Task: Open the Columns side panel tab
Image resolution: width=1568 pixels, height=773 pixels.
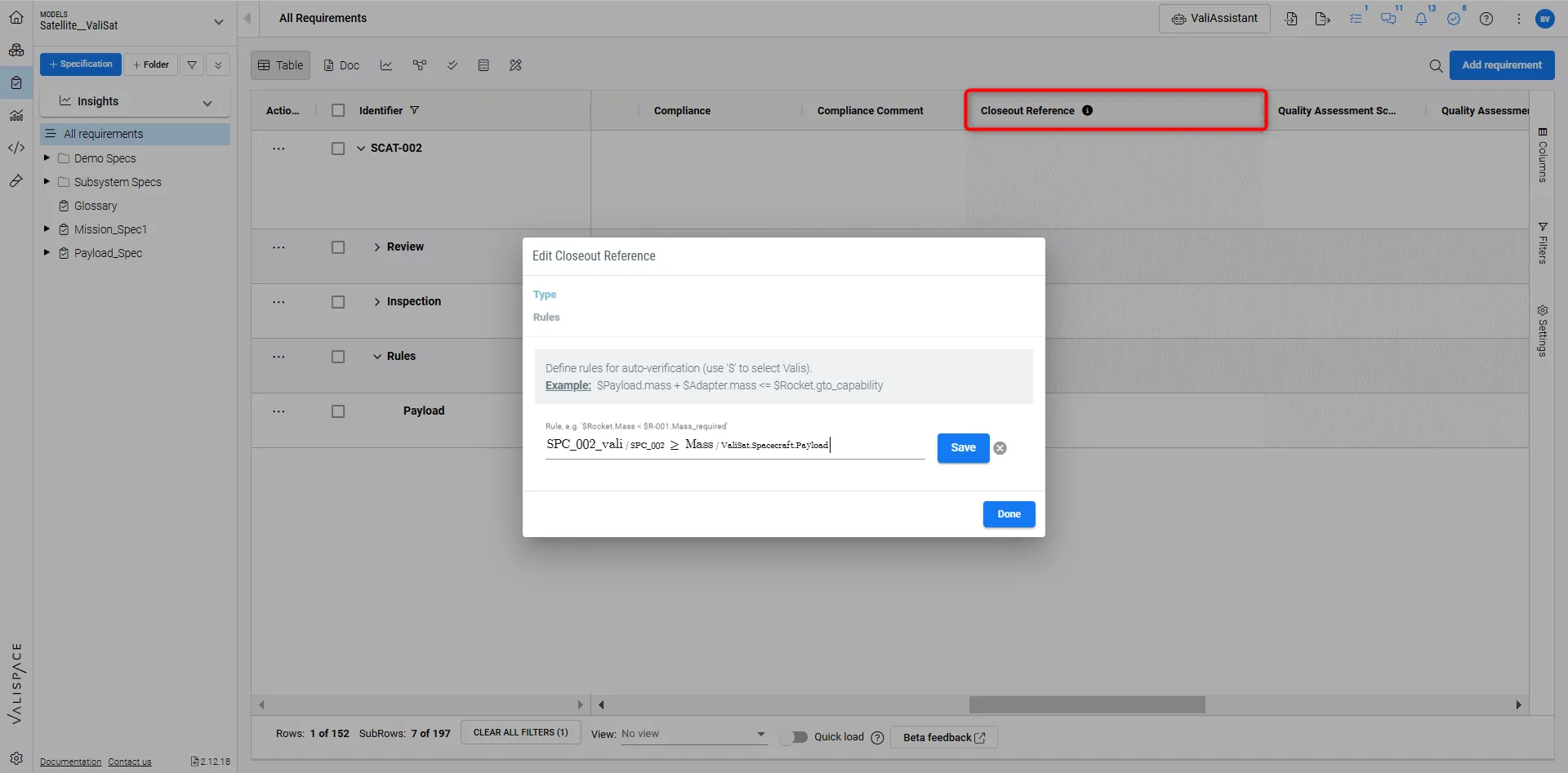Action: click(1542, 155)
